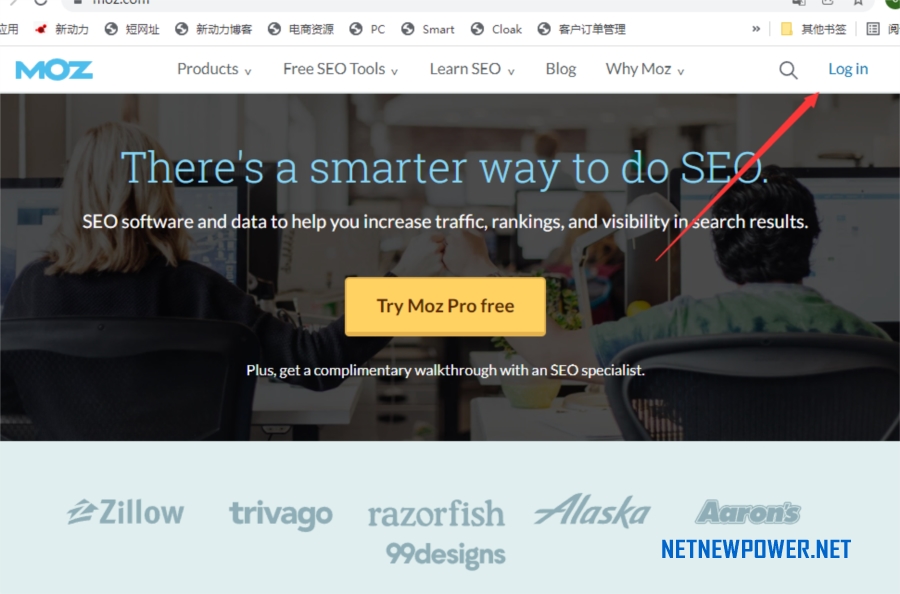The height and width of the screenshot is (594, 900).
Task: Open the 电商资源 bookmark
Action: coord(301,29)
